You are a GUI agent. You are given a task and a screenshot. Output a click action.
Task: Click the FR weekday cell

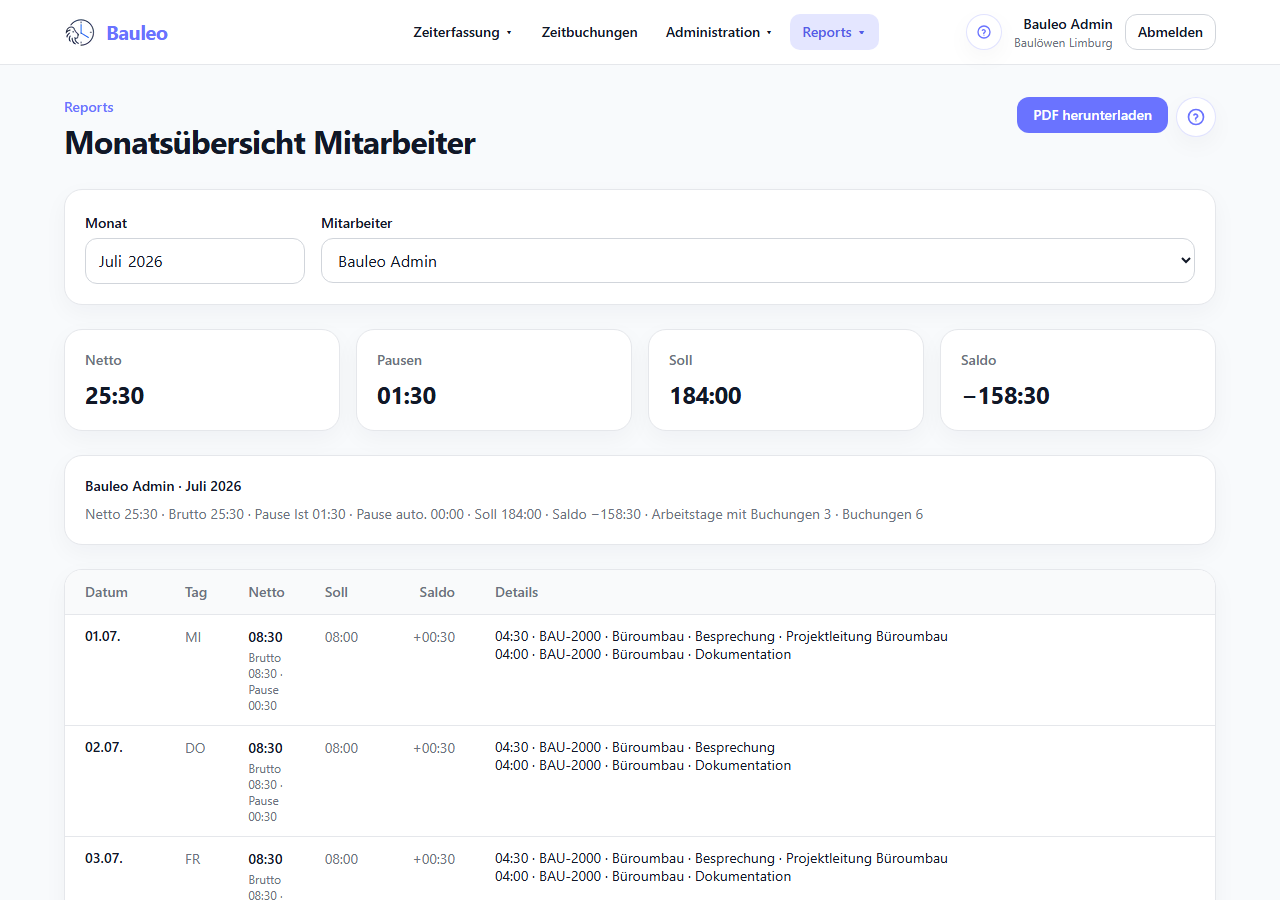[193, 859]
